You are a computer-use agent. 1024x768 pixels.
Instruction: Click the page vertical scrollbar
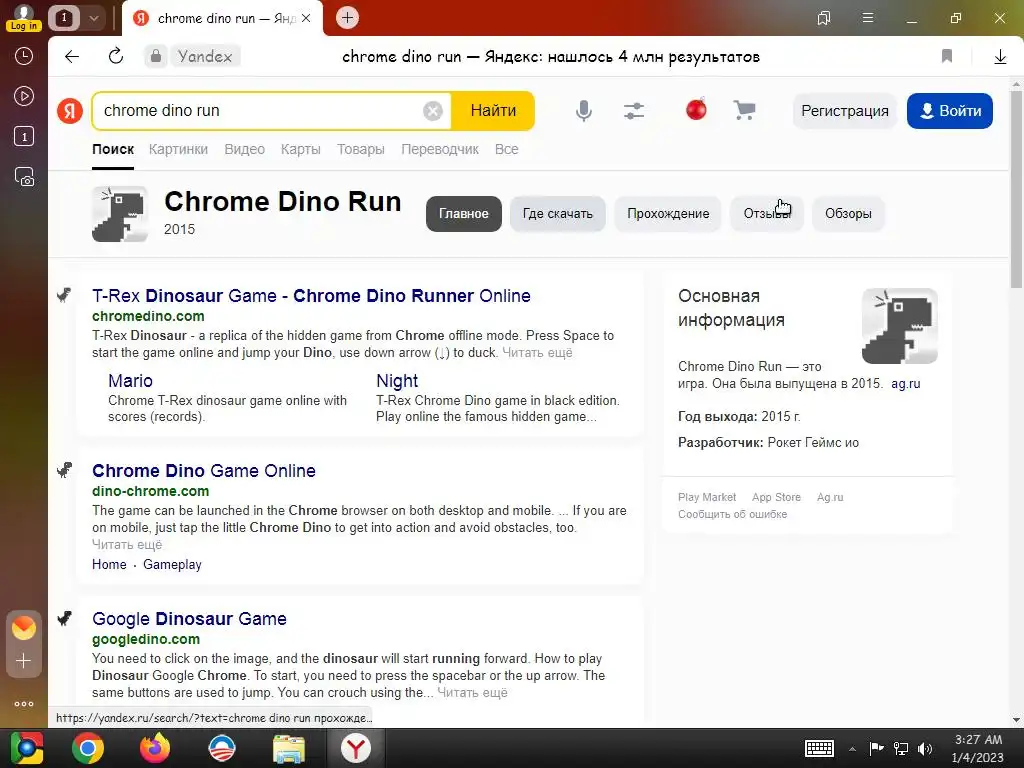tap(1016, 189)
